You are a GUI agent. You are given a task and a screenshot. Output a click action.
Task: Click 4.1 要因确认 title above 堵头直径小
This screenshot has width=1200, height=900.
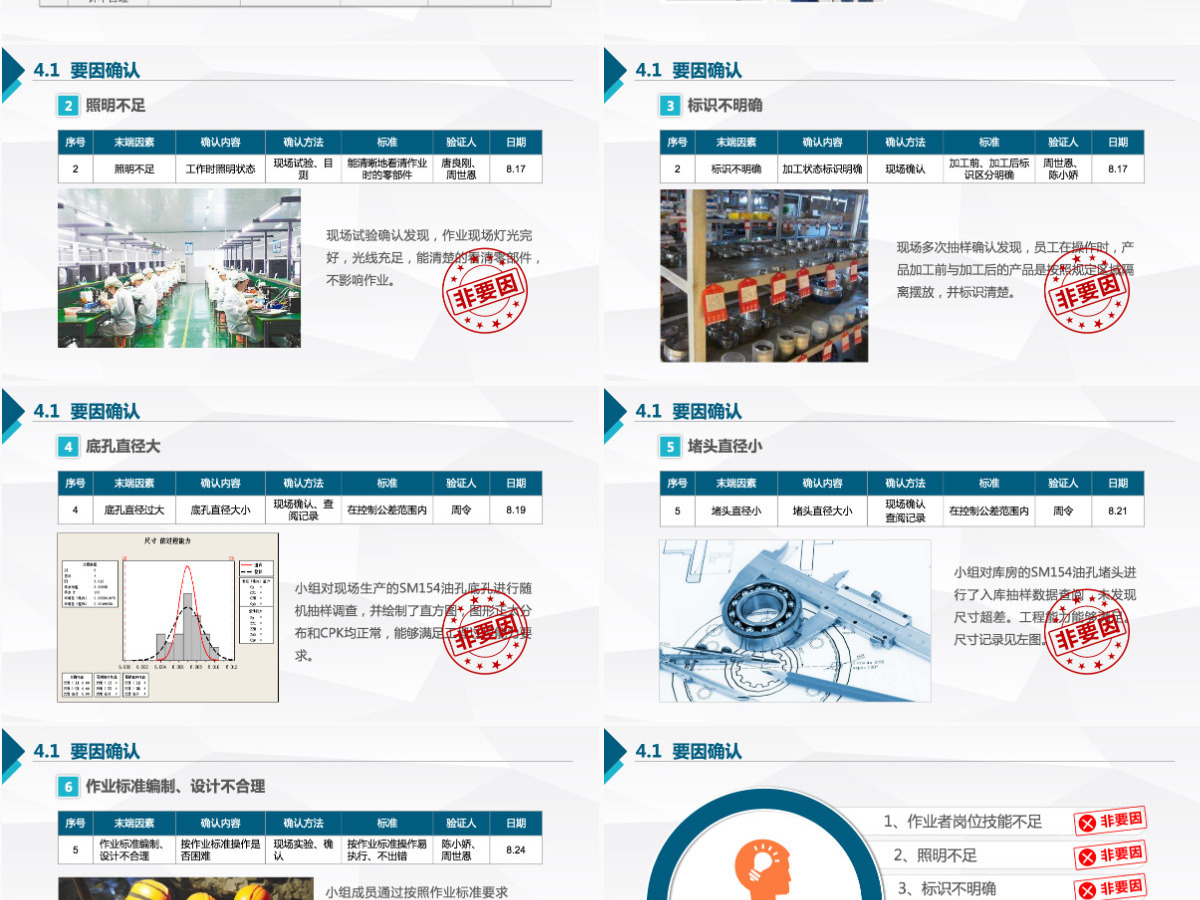[689, 411]
